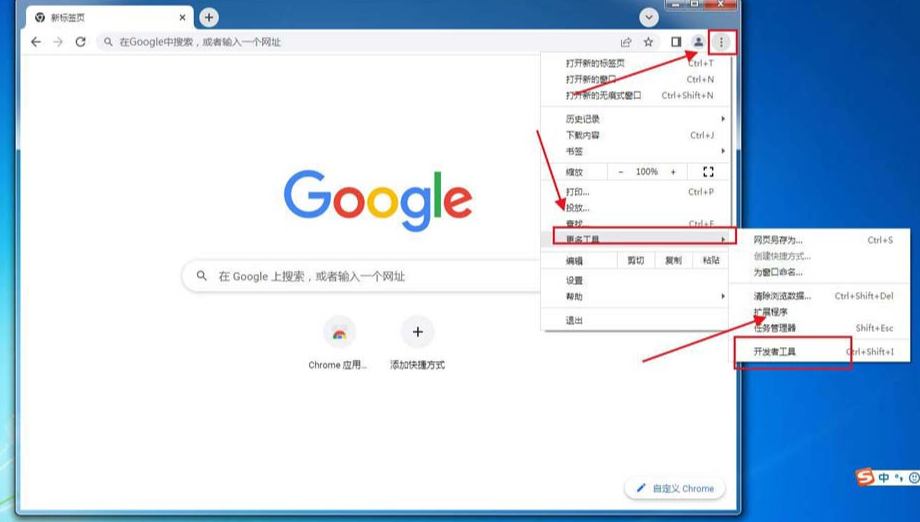Select 网页另存为... in submenu
The image size is (920, 522).
[x=820, y=240]
